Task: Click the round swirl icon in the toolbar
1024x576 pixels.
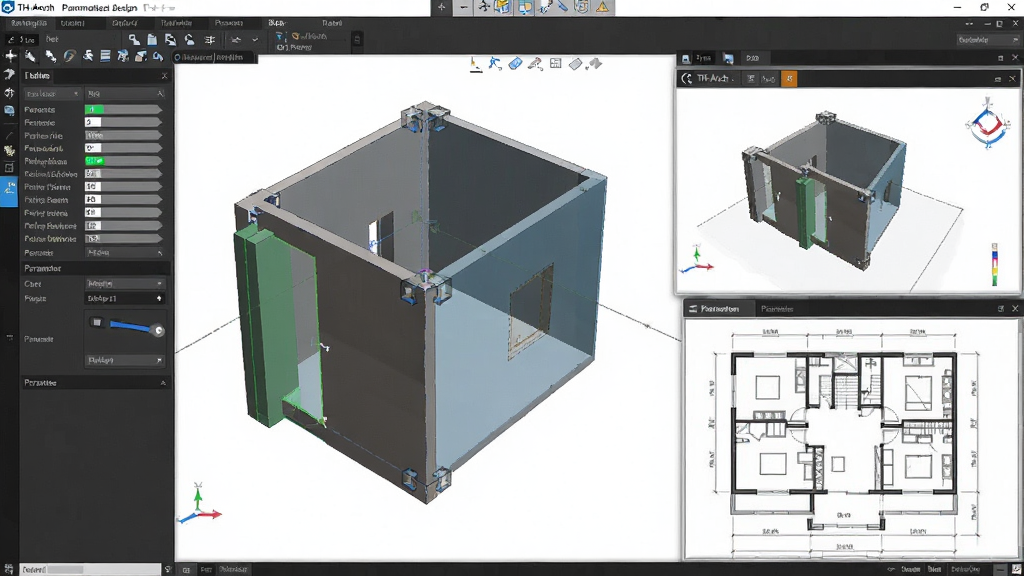Action: [69, 56]
